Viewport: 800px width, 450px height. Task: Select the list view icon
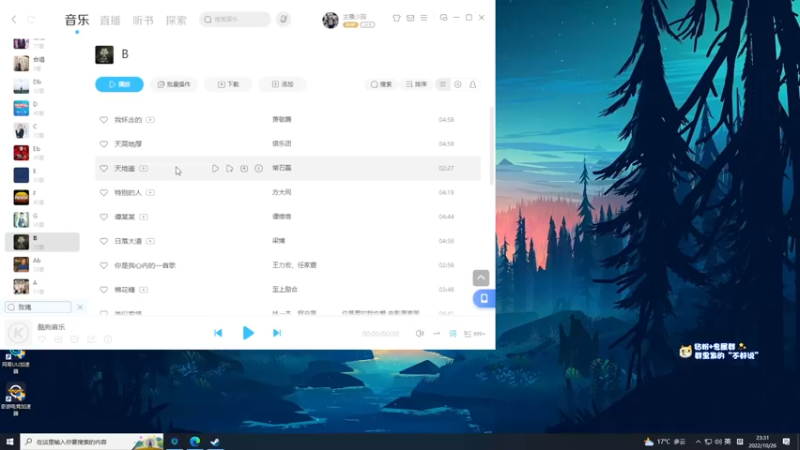click(x=443, y=84)
